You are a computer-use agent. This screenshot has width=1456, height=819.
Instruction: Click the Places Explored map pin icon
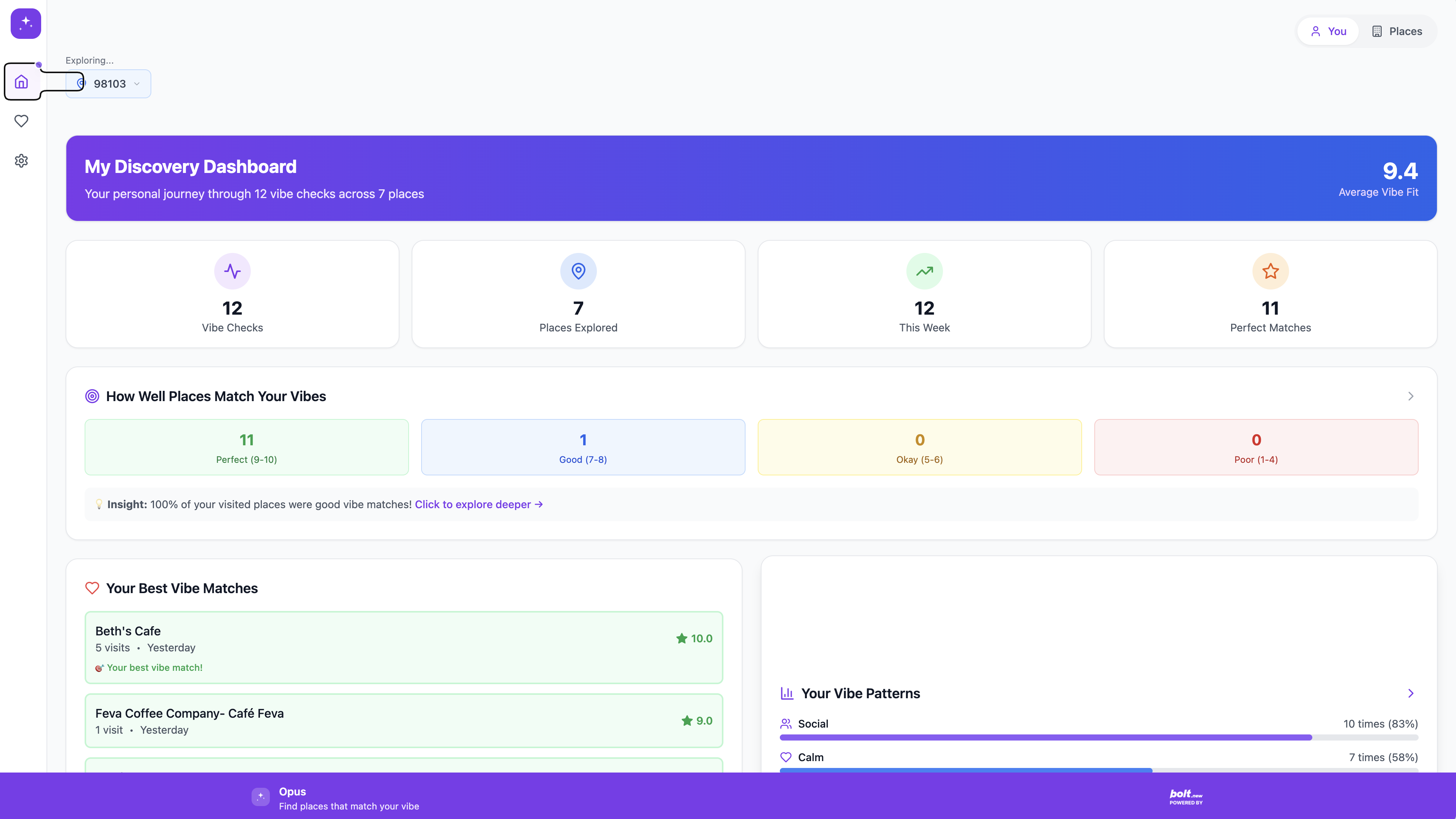tap(578, 271)
